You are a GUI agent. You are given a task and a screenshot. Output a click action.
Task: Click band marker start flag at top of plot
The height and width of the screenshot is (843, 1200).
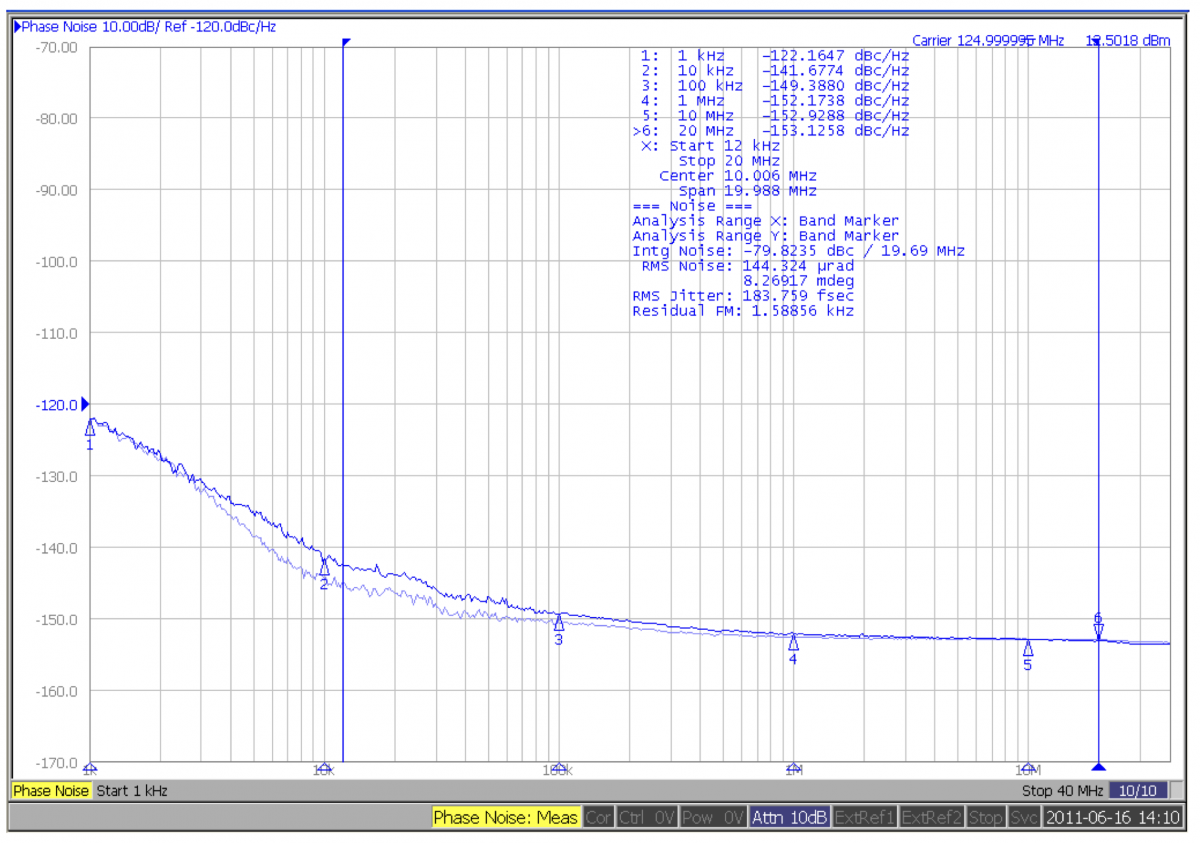(x=346, y=43)
